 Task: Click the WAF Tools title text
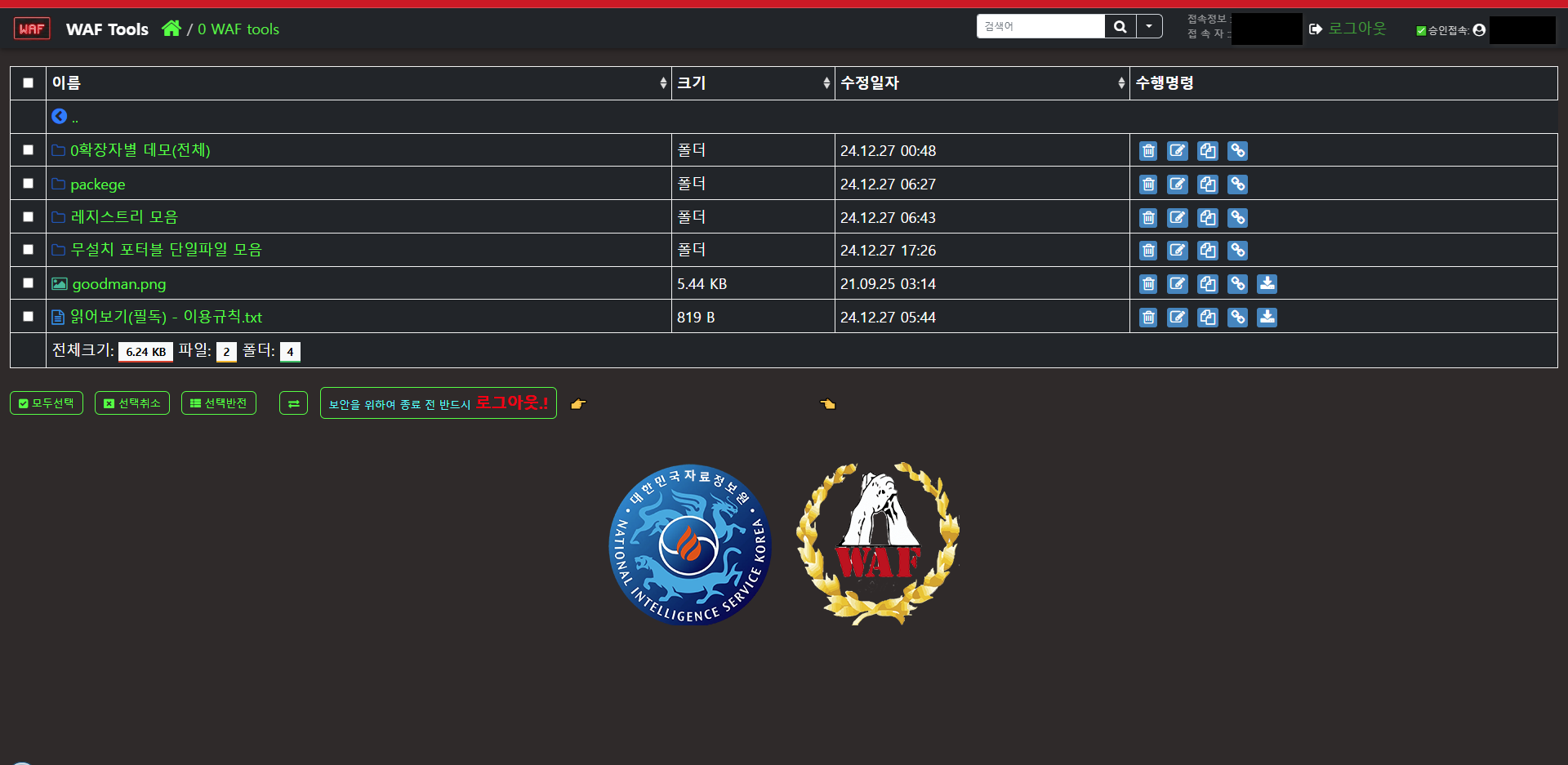coord(107,29)
